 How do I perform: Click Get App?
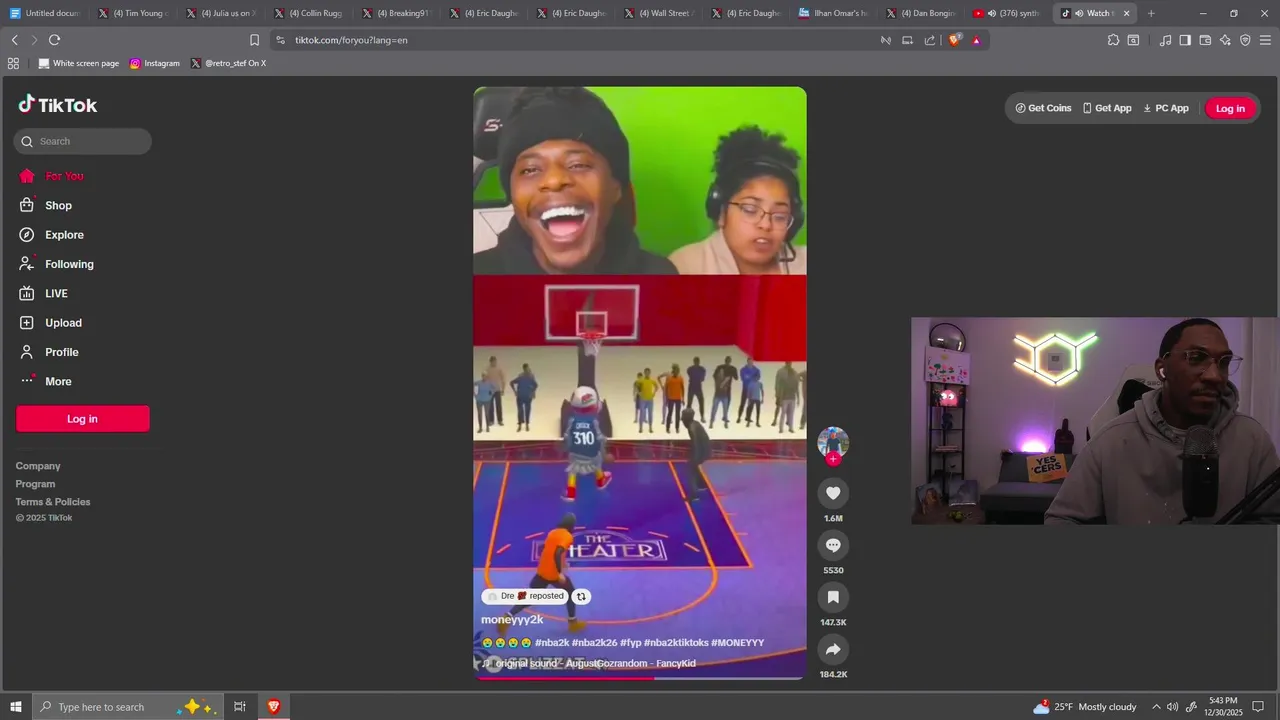coord(1107,108)
